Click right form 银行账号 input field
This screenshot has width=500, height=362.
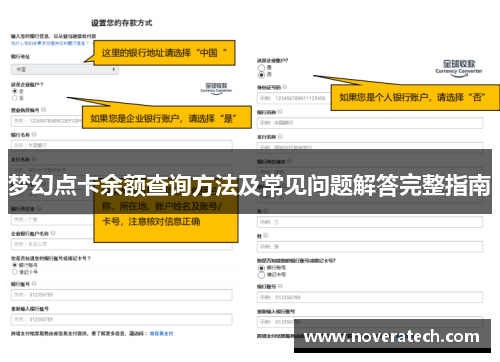370,297
